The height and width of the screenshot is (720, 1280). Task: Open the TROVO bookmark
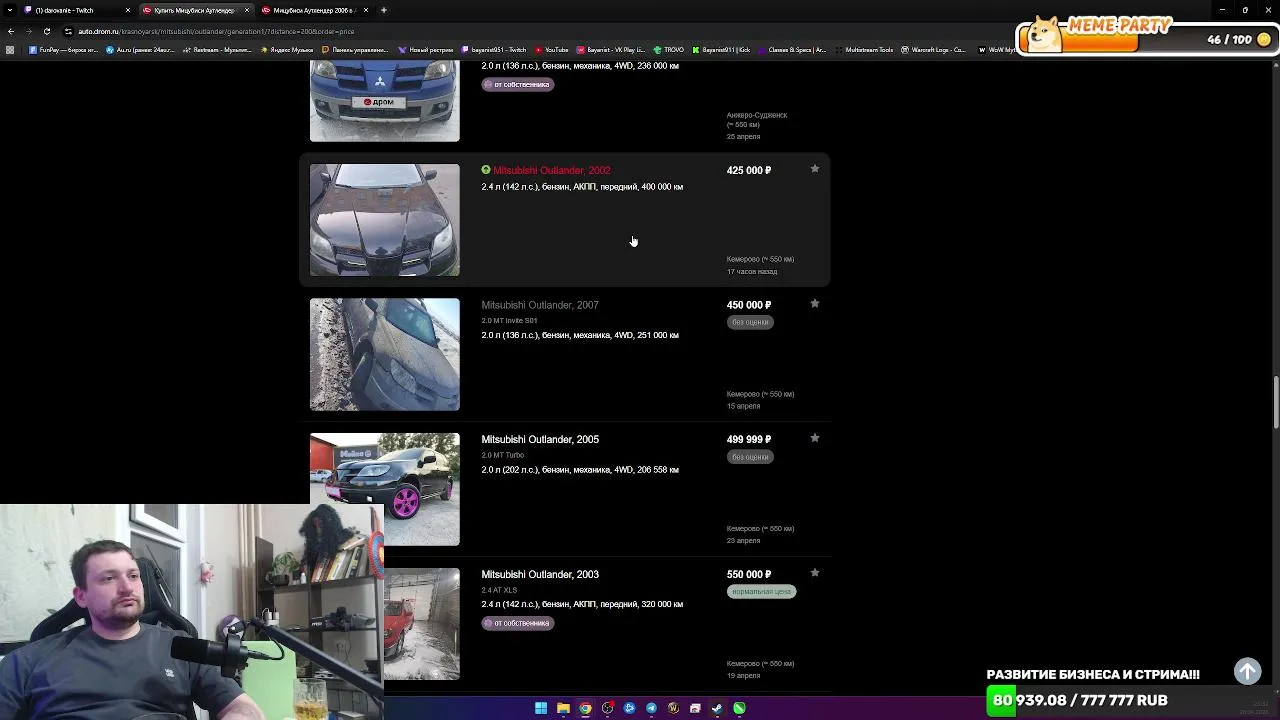(669, 49)
